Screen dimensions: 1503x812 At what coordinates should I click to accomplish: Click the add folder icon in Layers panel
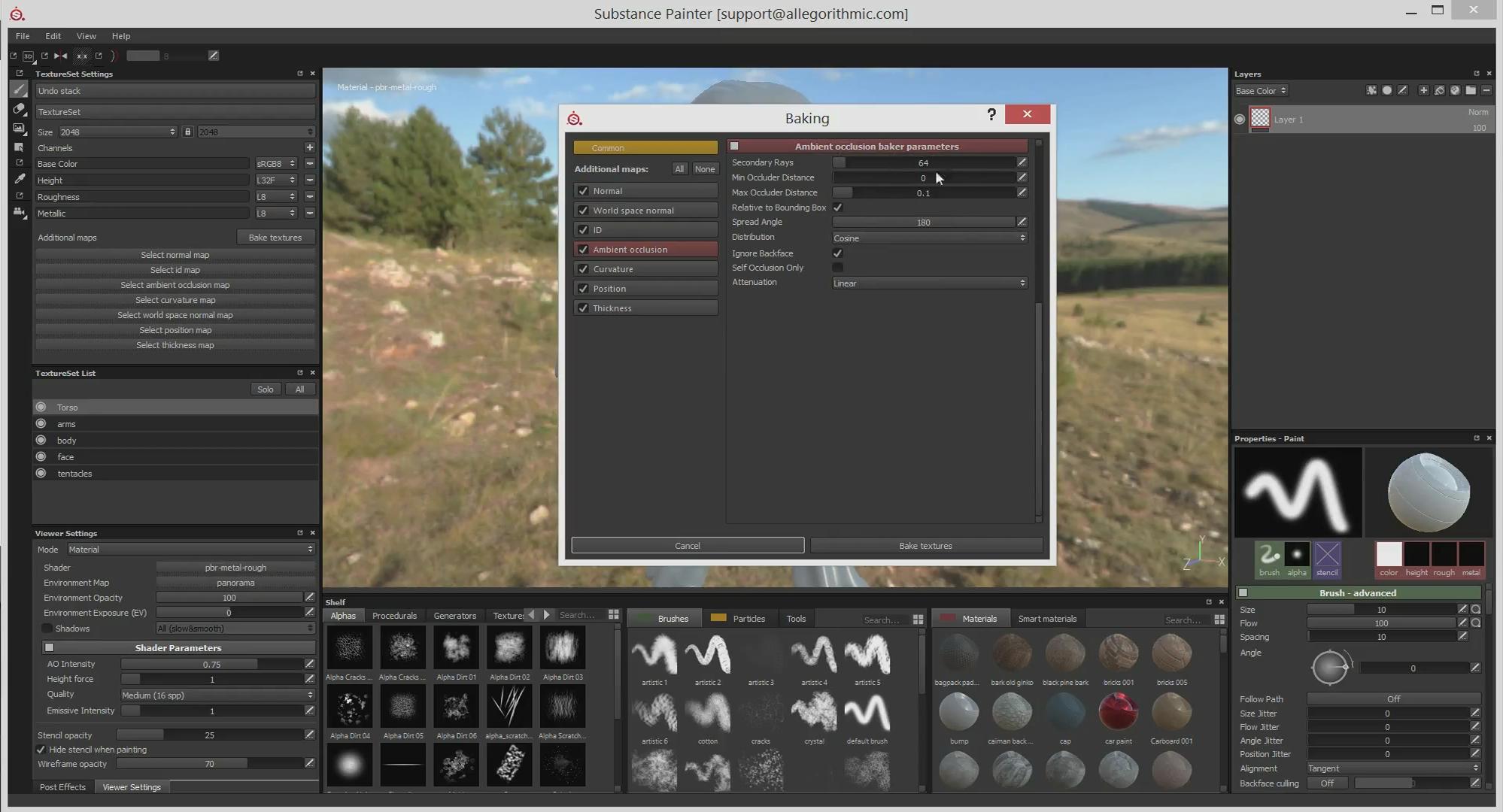[x=1470, y=90]
